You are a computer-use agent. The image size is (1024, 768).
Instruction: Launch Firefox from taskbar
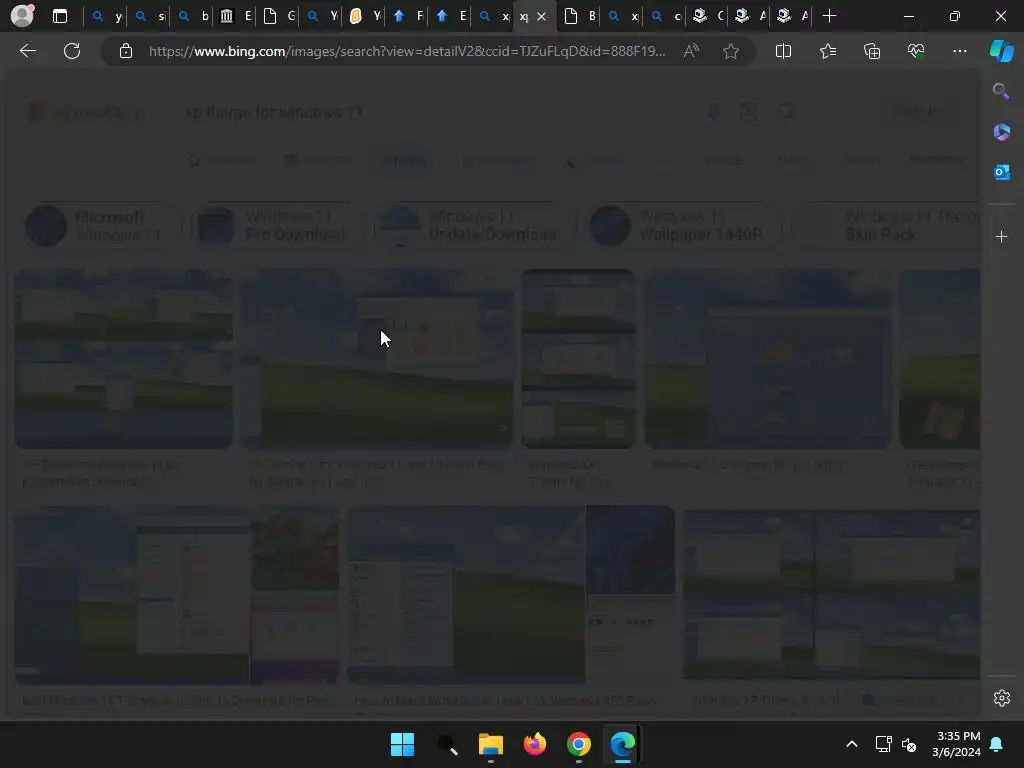point(535,744)
